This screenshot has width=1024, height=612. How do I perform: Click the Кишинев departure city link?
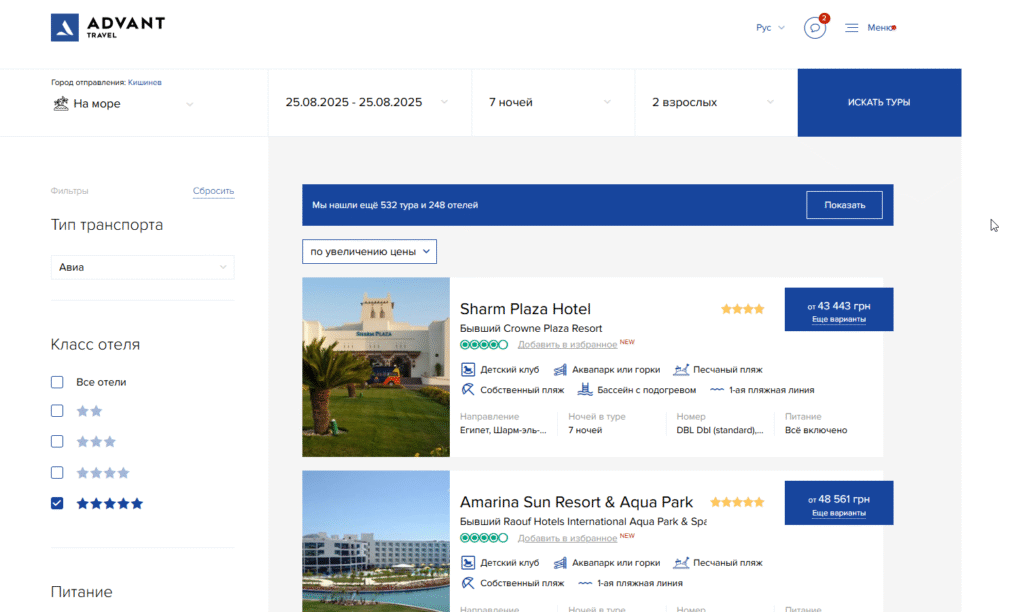click(x=145, y=82)
